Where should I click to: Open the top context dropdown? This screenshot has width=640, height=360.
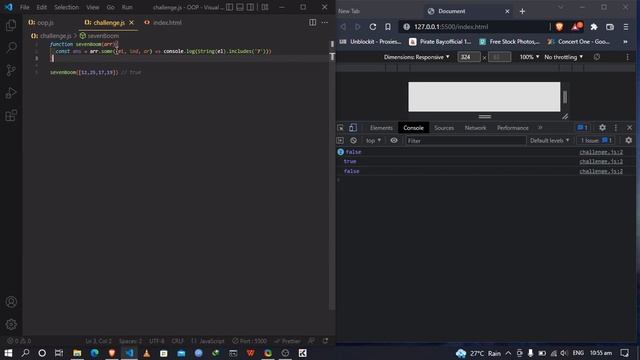(373, 140)
